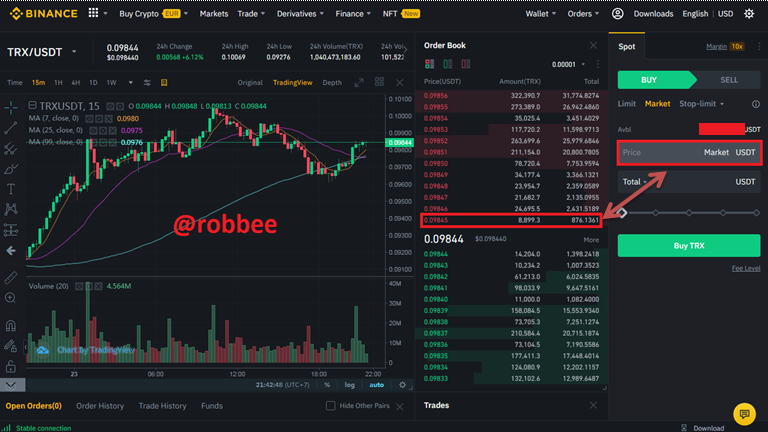
Task: Click the back arrow in chart toolbar
Action: (x=11, y=251)
